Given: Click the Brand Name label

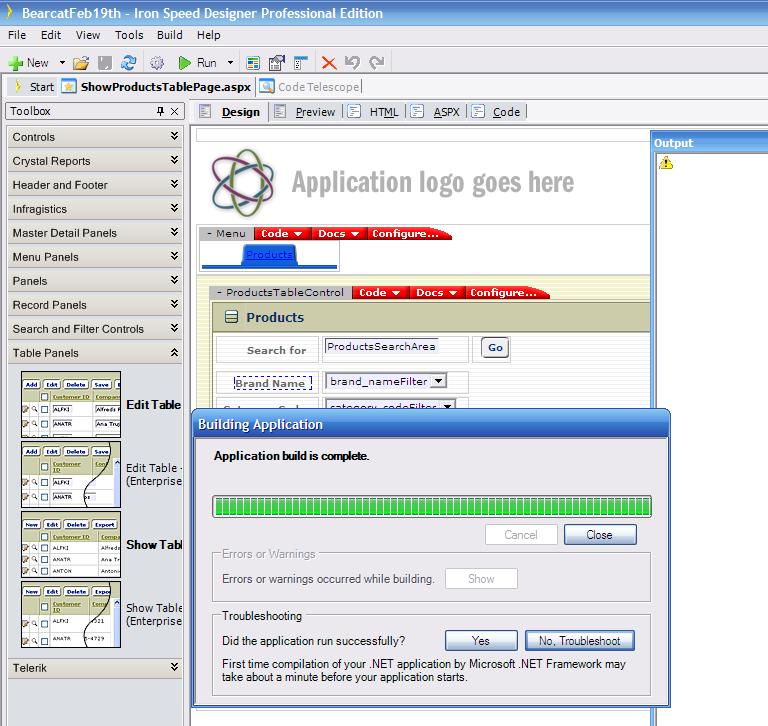Looking at the screenshot, I should (272, 384).
